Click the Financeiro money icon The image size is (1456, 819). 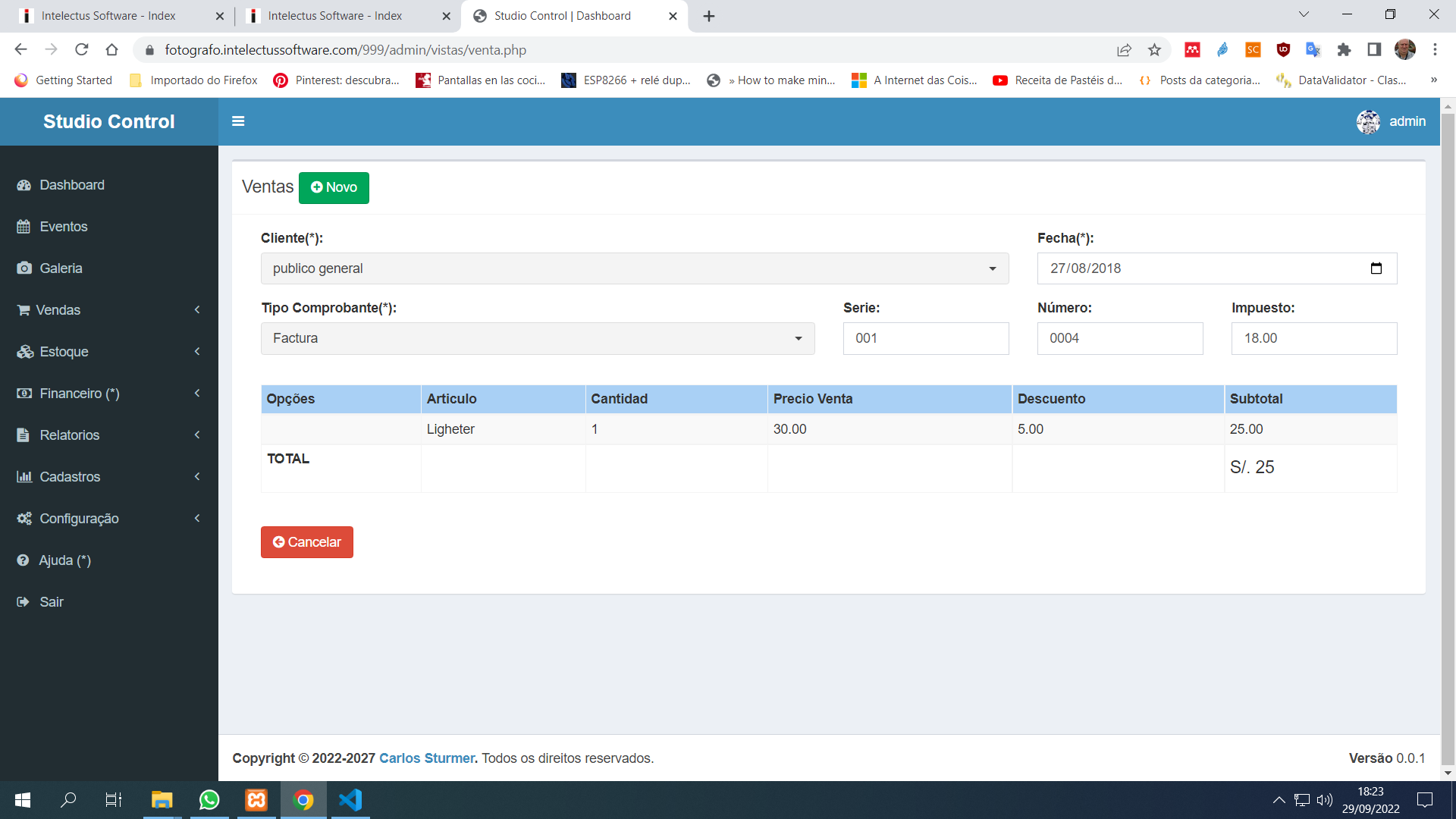[x=24, y=394]
